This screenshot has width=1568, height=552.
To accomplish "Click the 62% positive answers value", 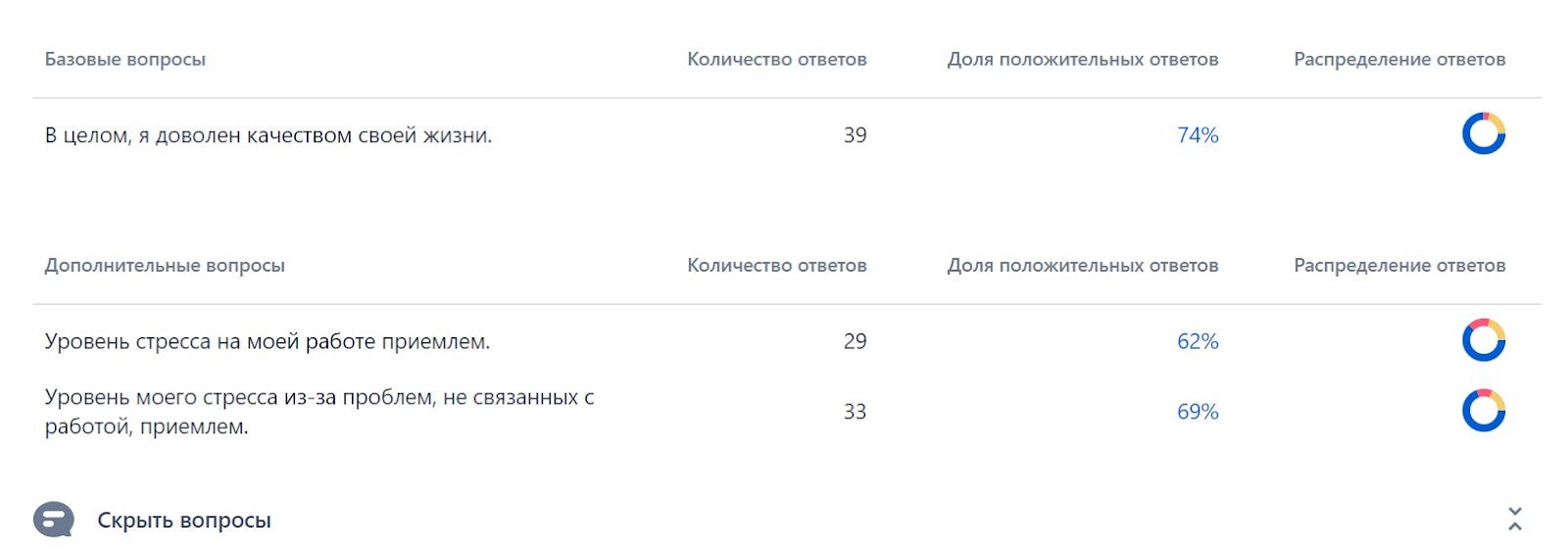I will [1198, 341].
